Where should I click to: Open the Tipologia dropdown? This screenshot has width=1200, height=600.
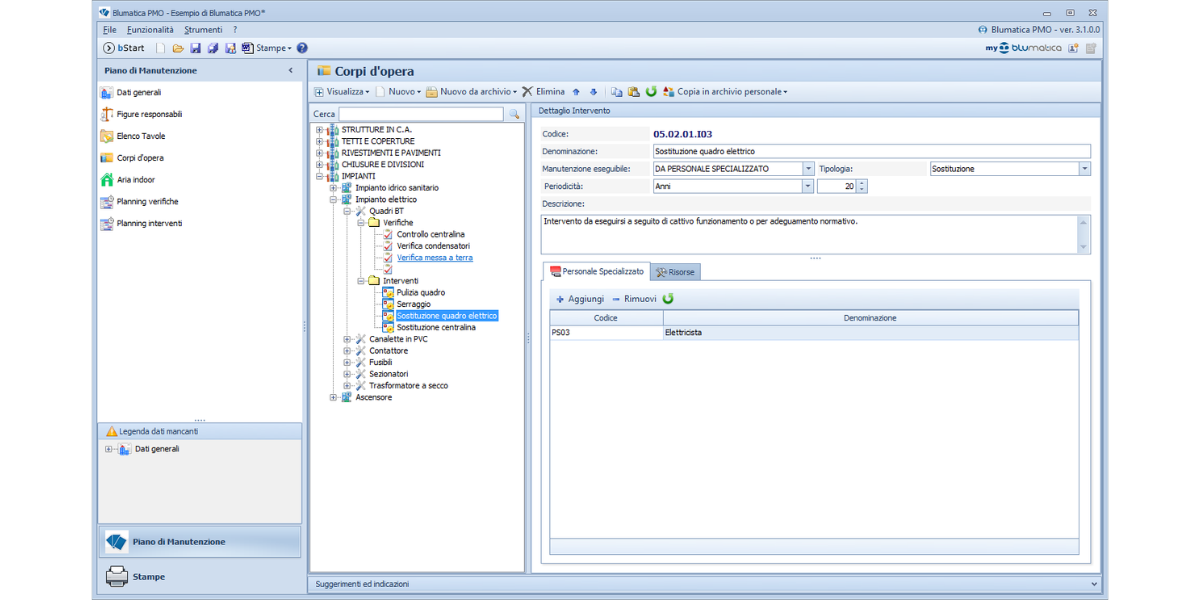(1084, 169)
